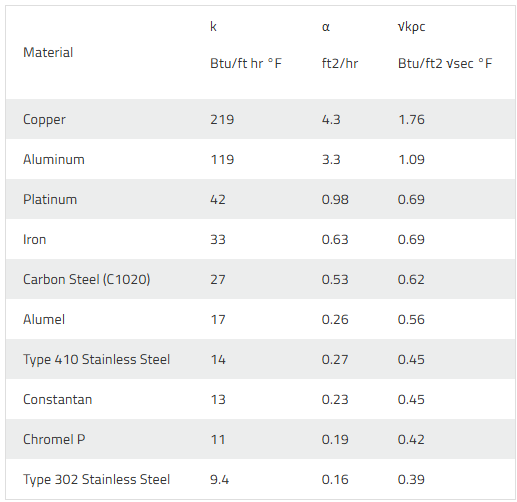Image resolution: width=517 pixels, height=502 pixels.
Task: Click the Btu/ft2 √sec °F header
Action: tap(445, 63)
